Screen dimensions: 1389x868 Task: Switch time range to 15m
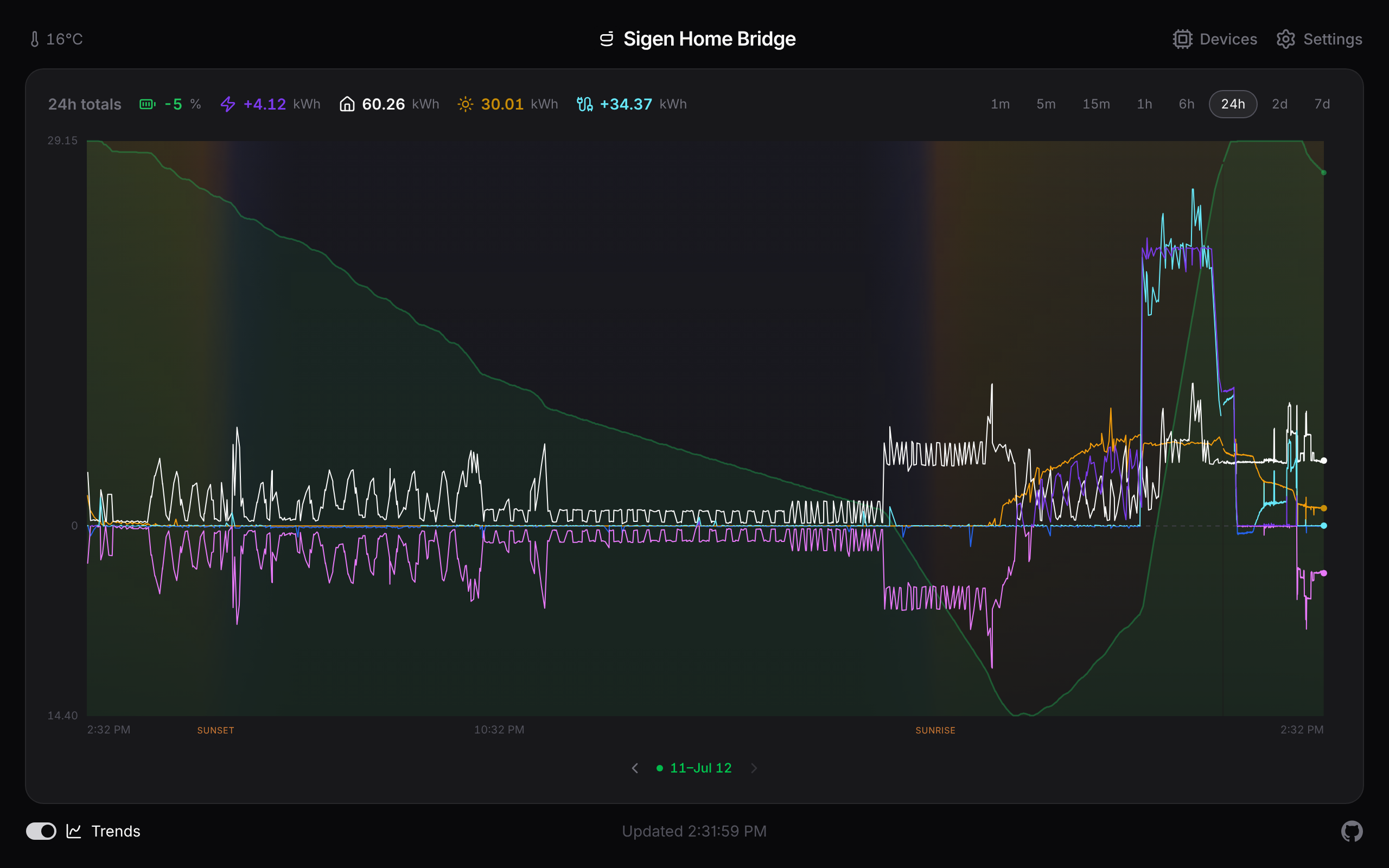[x=1096, y=104]
